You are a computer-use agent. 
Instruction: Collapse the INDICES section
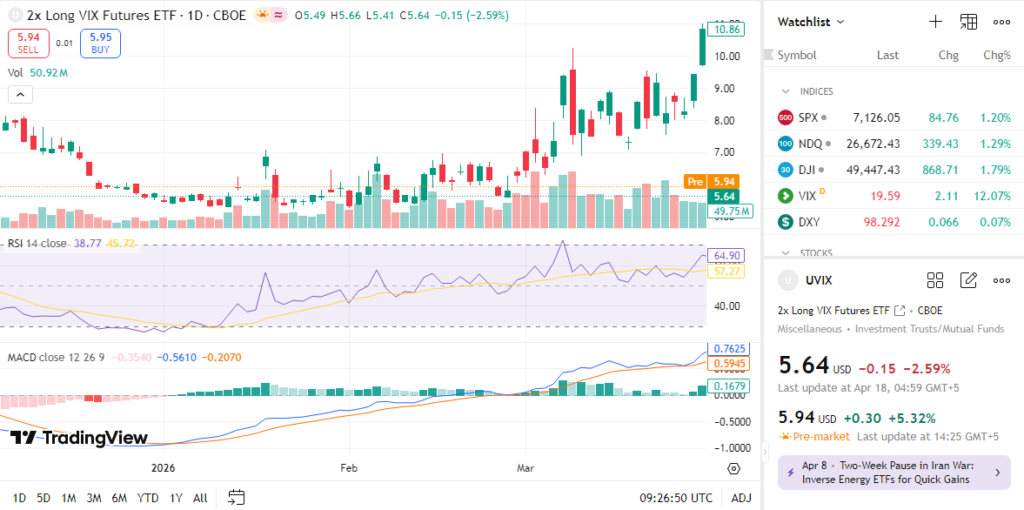(786, 91)
